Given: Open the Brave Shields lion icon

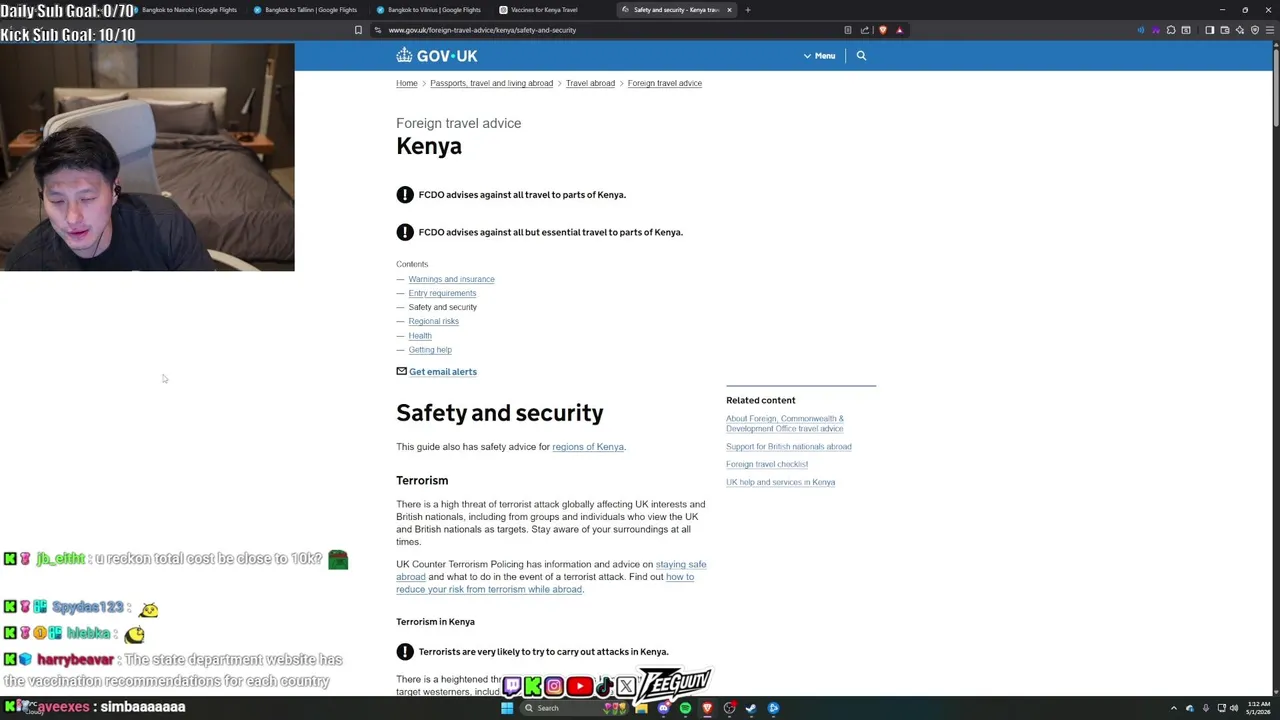Looking at the screenshot, I should 882,30.
